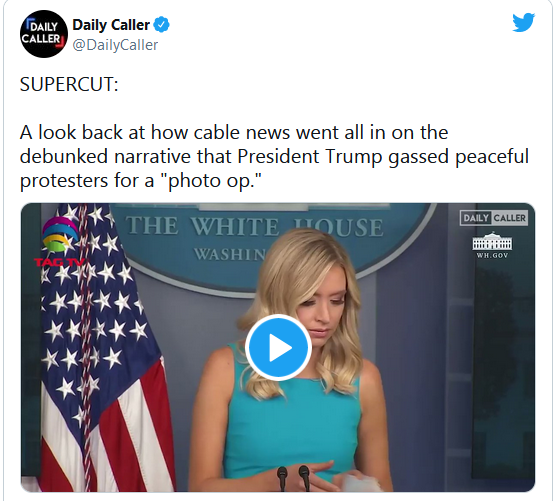Play the embedded video
This screenshot has width=555, height=501.
coord(278,347)
